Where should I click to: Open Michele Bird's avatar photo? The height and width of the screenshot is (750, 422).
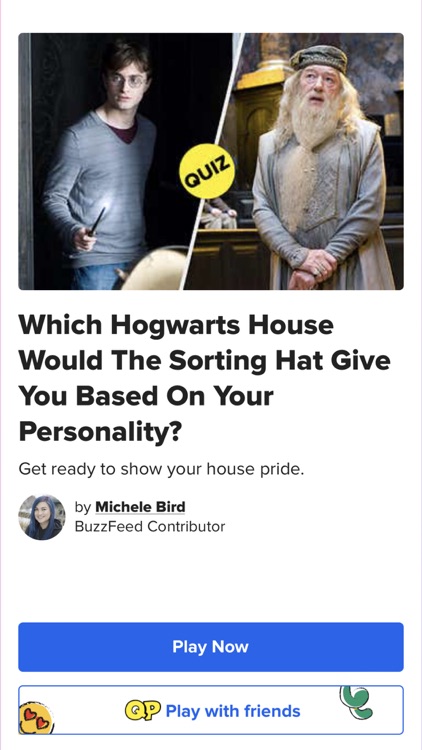tap(42, 518)
